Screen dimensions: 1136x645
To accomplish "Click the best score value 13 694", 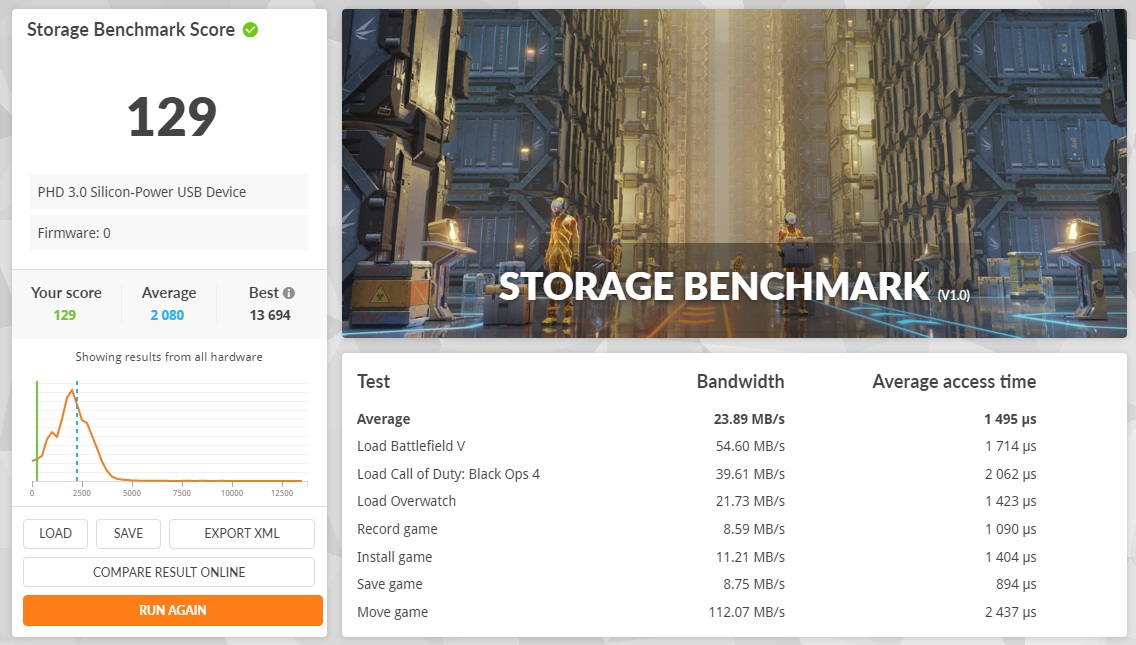I will coord(270,315).
